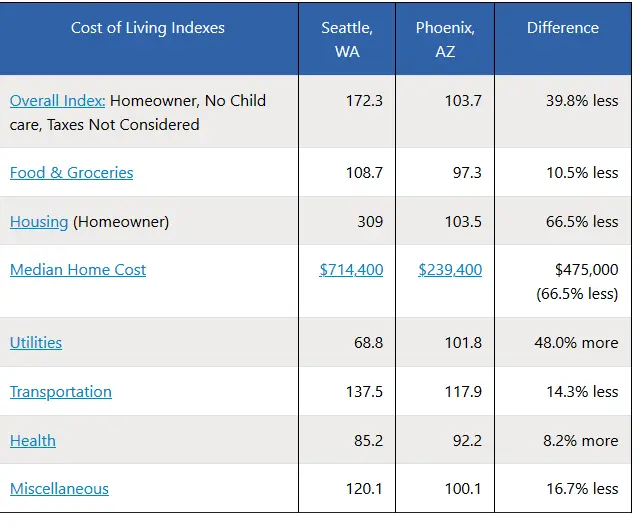Click the Cost of Living Indexes header
This screenshot has height=527, width=641.
(x=149, y=28)
